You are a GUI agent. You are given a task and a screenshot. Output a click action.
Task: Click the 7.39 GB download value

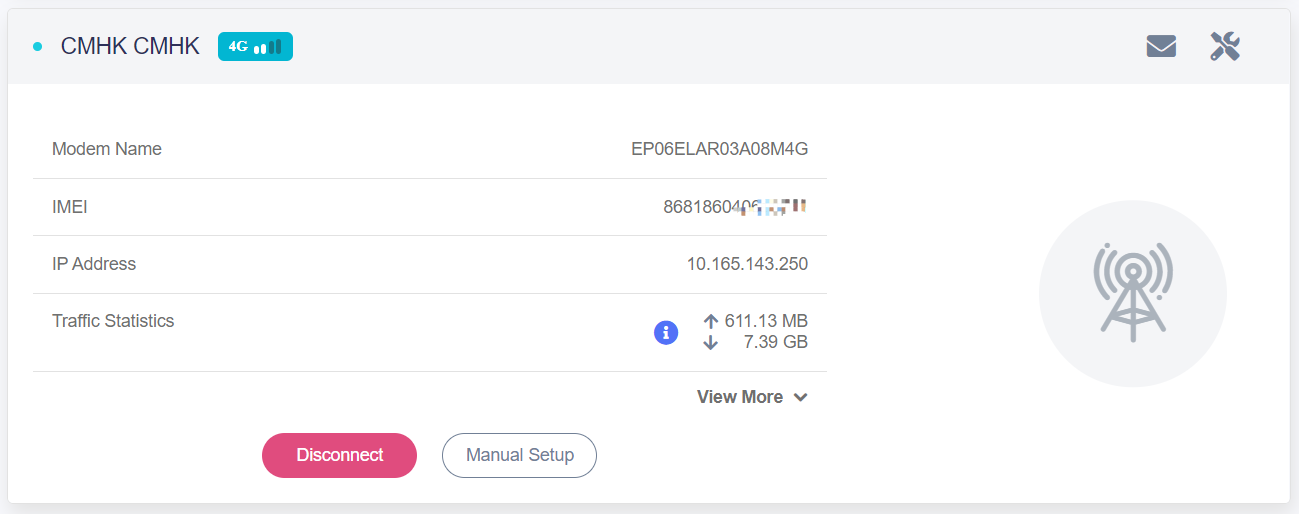(775, 342)
